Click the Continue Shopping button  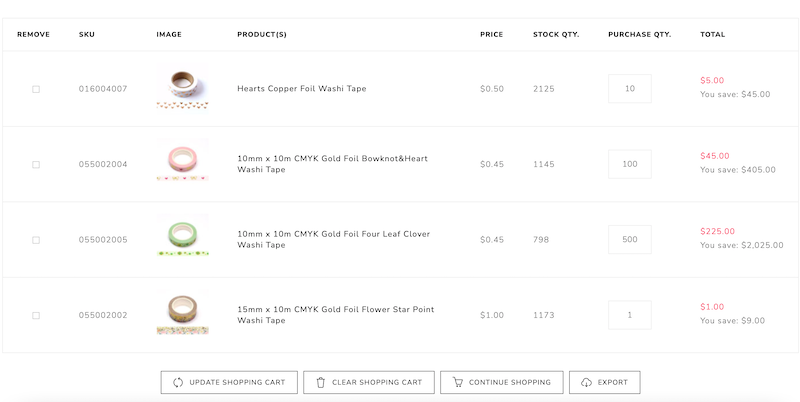point(502,383)
